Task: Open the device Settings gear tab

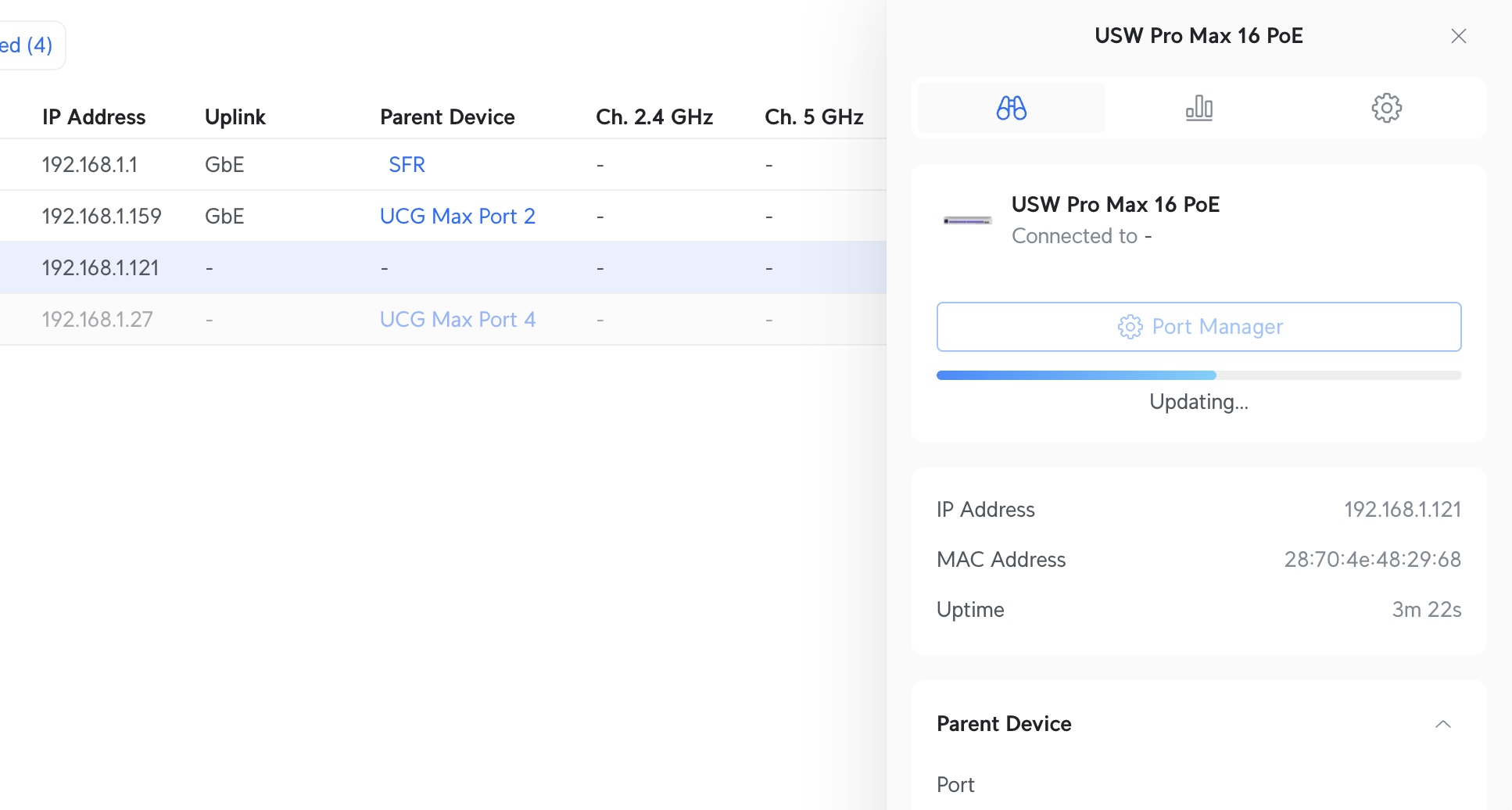Action: [x=1386, y=108]
